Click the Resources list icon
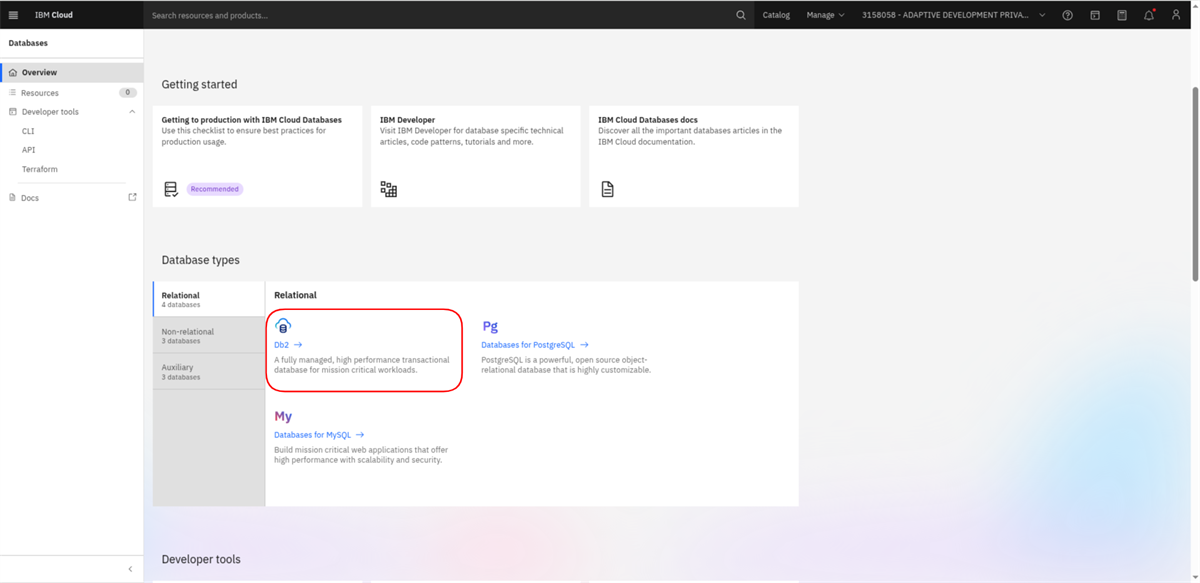This screenshot has width=1200, height=583. (x=13, y=93)
